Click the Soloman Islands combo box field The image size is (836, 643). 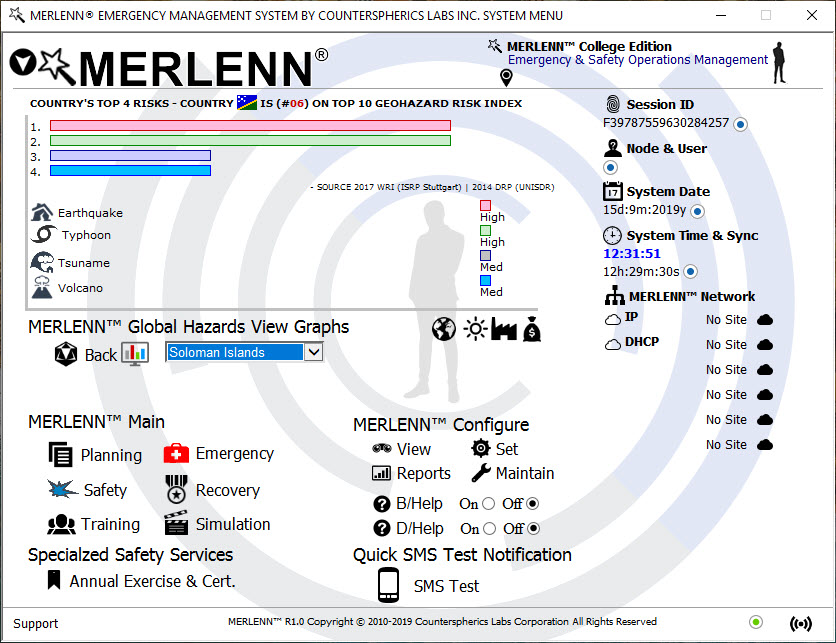coord(245,352)
